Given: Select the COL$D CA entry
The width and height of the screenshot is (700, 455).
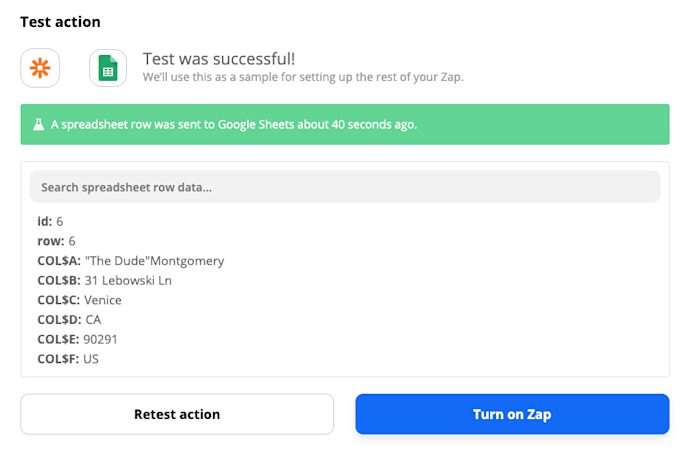Looking at the screenshot, I should click(70, 319).
